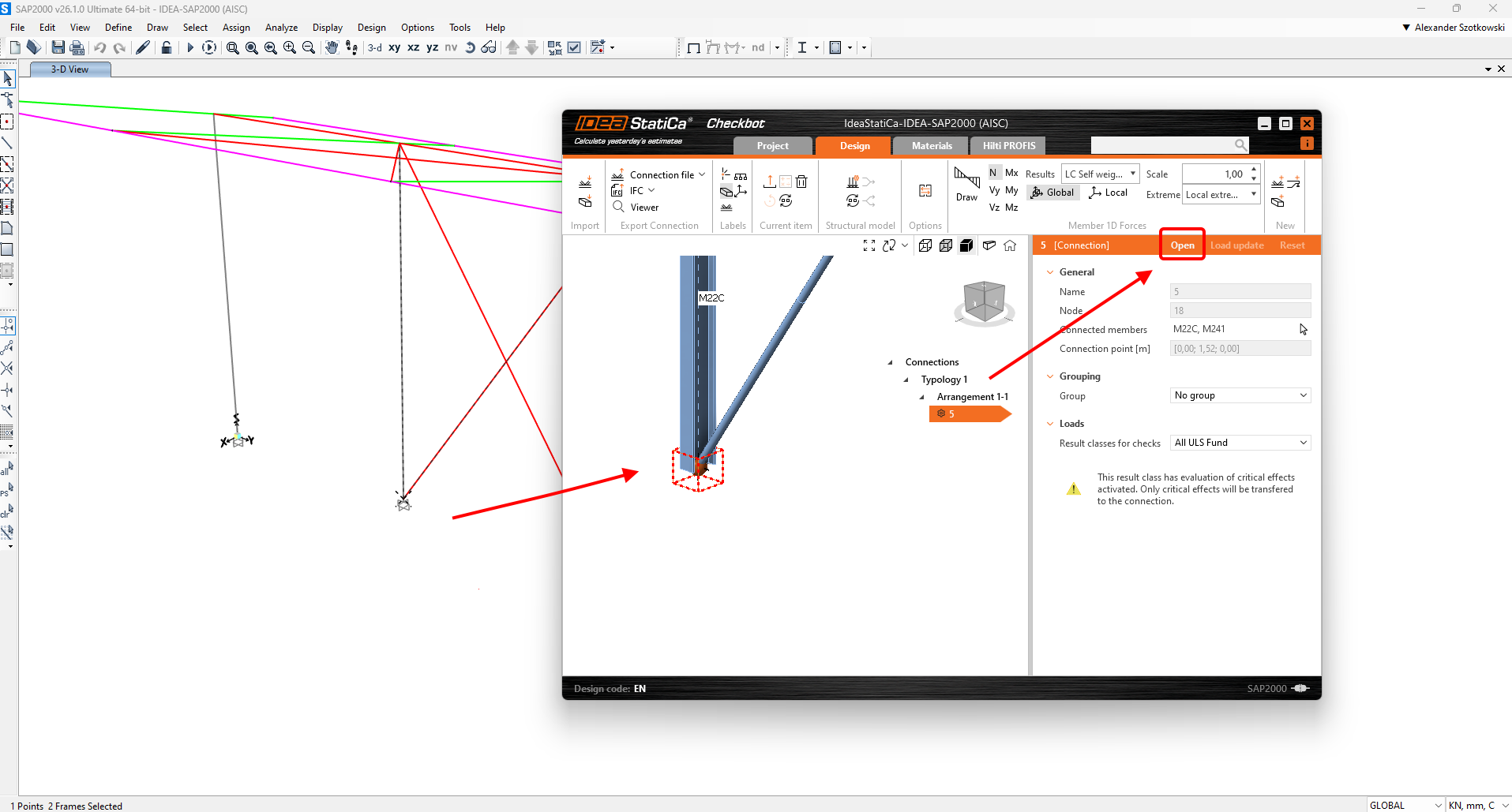This screenshot has height=812, width=1512.
Task: Select the Pan hand tool
Action: [x=332, y=47]
